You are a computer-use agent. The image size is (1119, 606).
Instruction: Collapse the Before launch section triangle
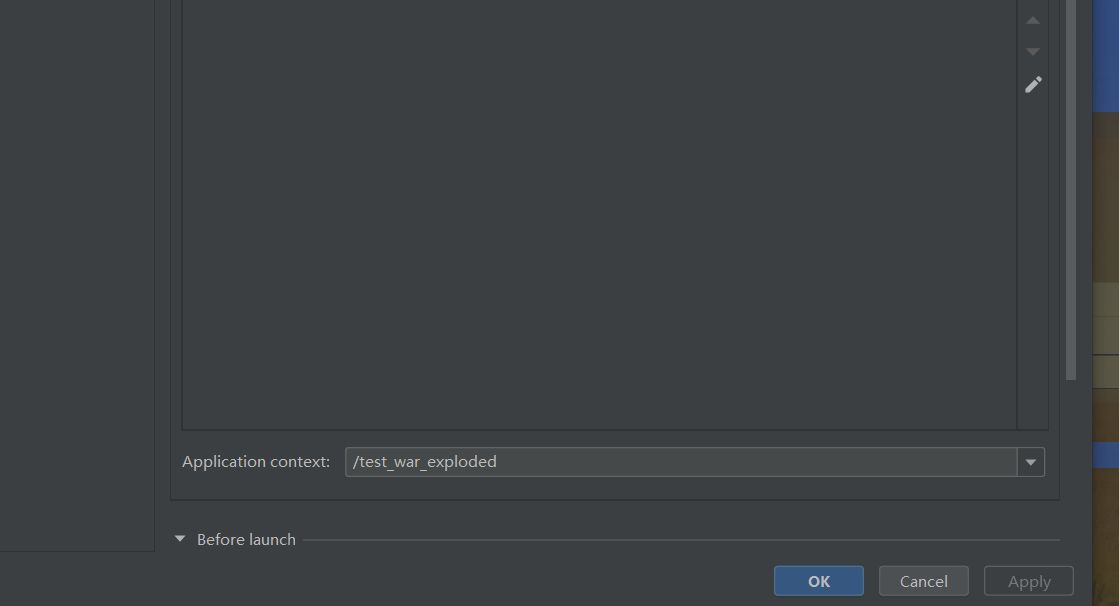click(180, 539)
